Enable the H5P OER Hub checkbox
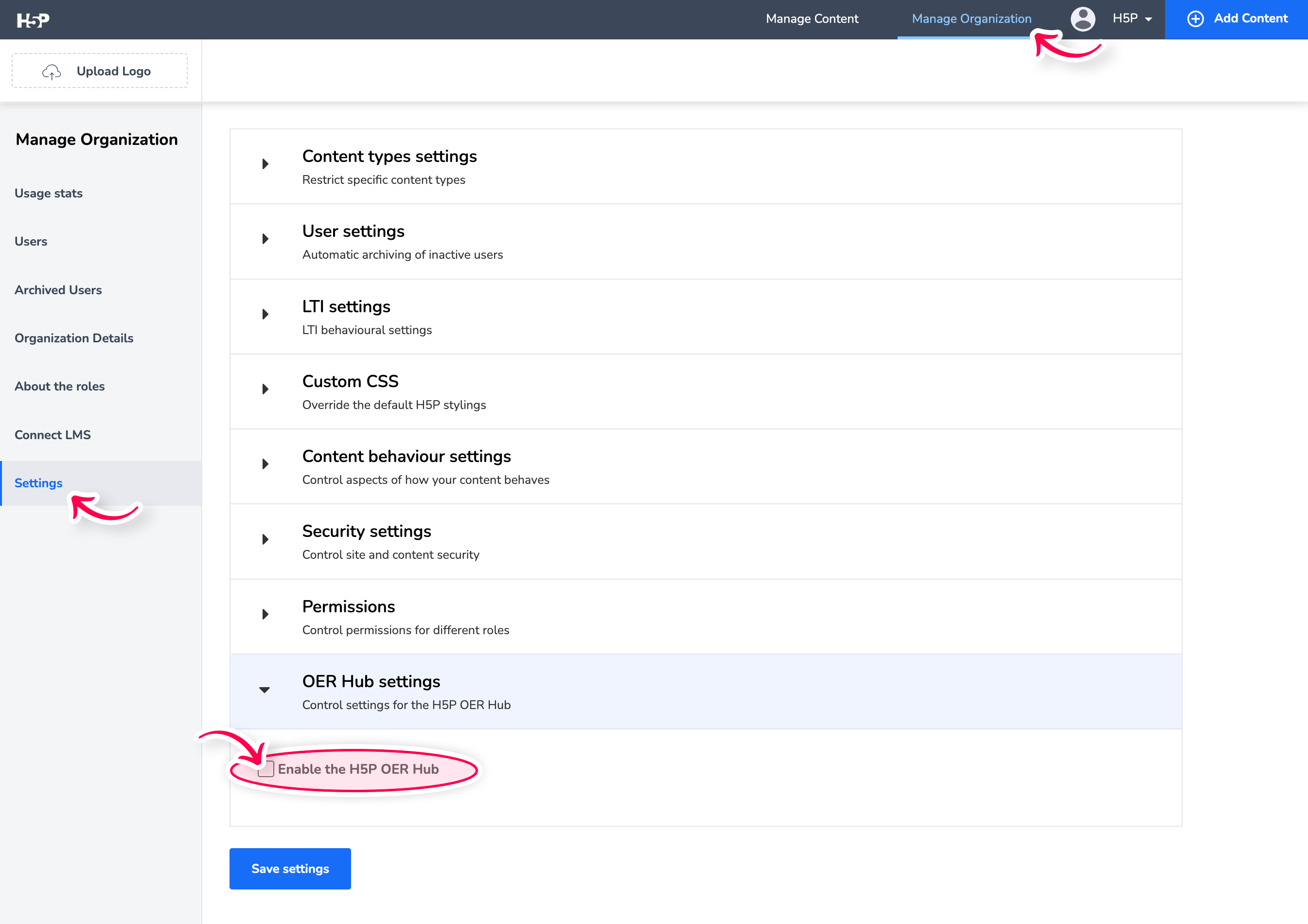 (266, 769)
